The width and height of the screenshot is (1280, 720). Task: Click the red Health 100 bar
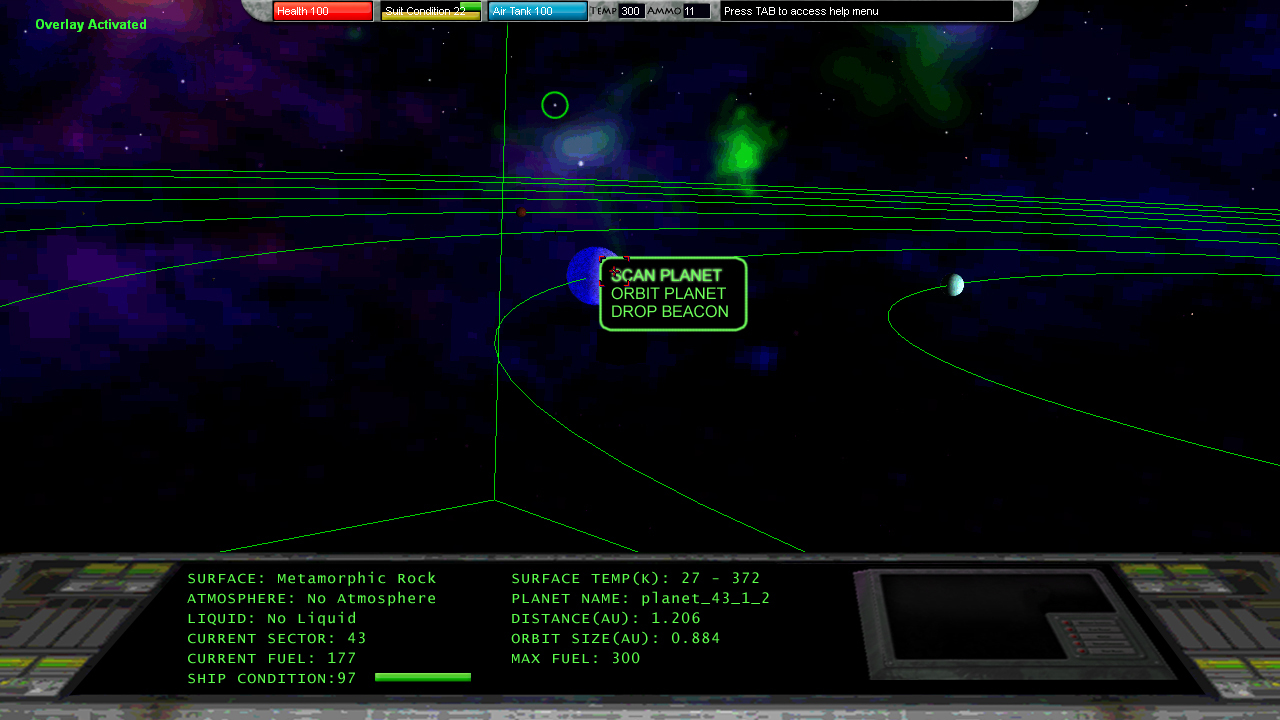(323, 11)
